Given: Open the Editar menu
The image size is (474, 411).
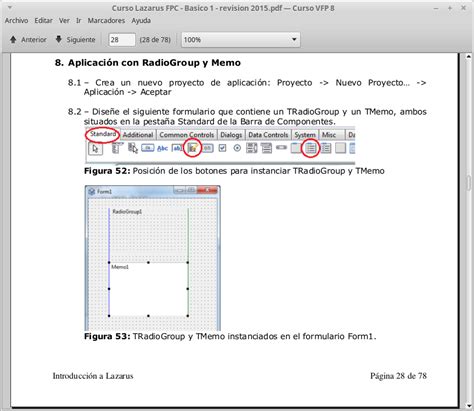Looking at the screenshot, I should click(43, 21).
